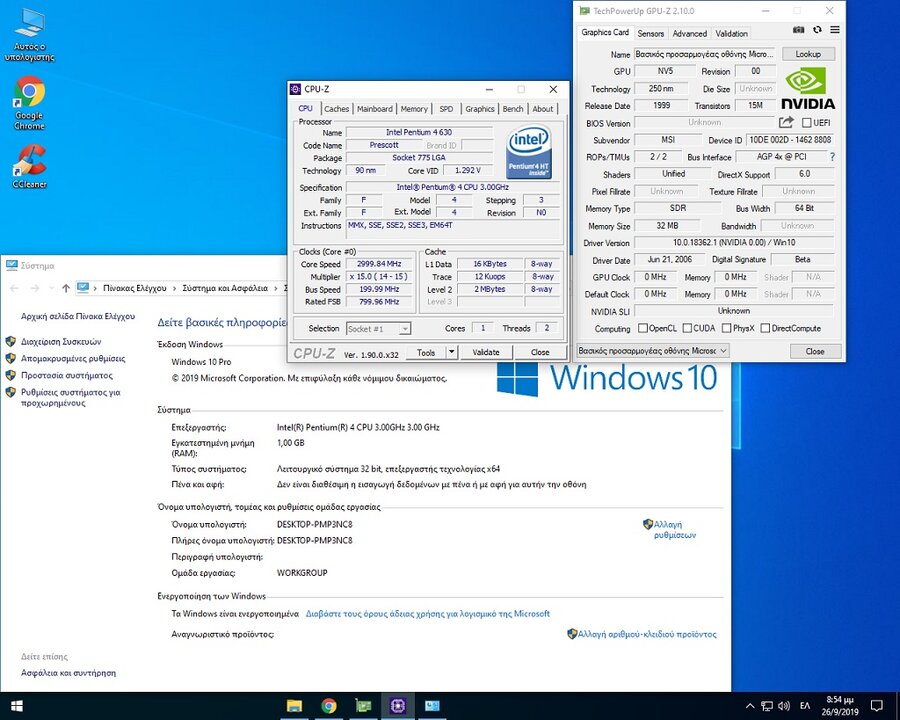This screenshot has width=900, height=720.
Task: Open the Validation tab in GPU-Z
Action: point(731,33)
